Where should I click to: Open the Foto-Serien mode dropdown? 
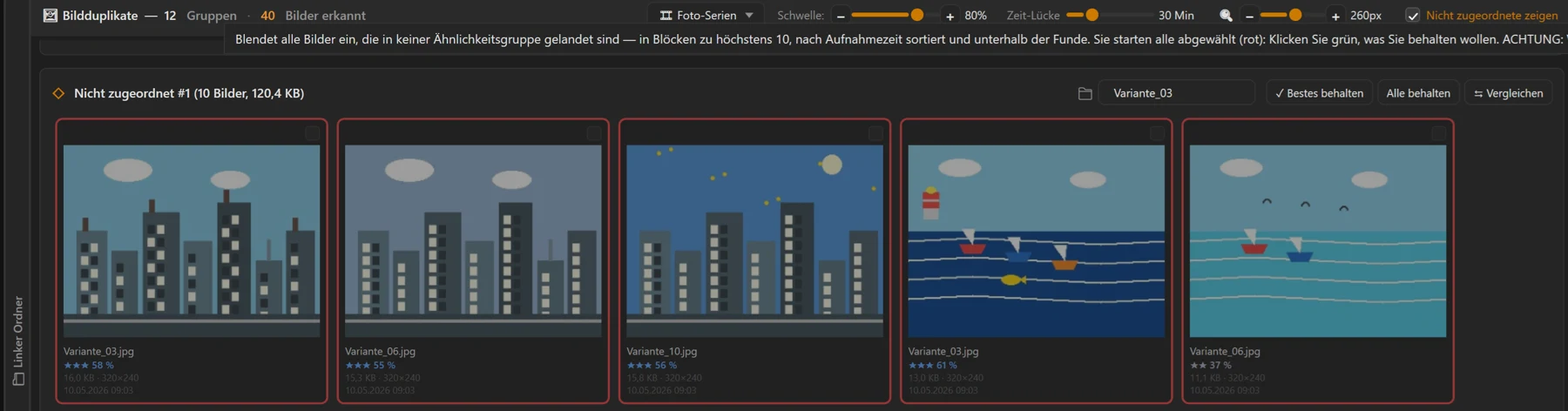[706, 16]
